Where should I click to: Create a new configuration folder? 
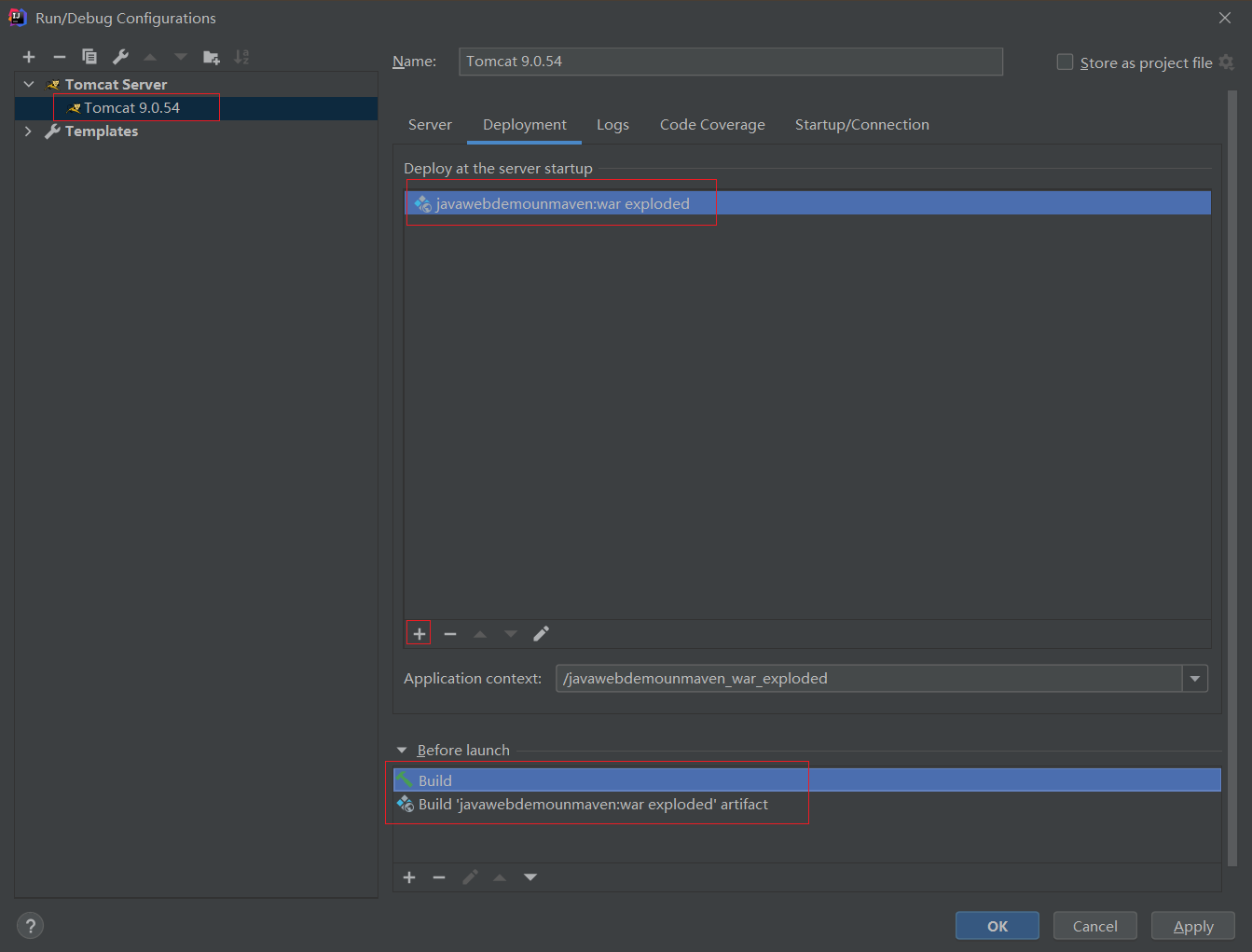(212, 57)
